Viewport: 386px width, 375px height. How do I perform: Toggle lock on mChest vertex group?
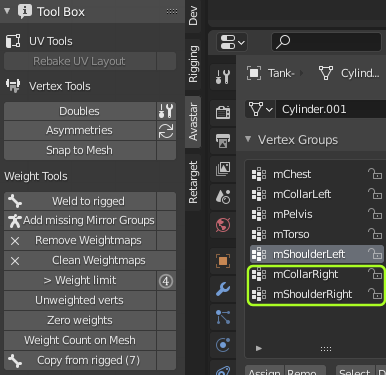point(375,174)
